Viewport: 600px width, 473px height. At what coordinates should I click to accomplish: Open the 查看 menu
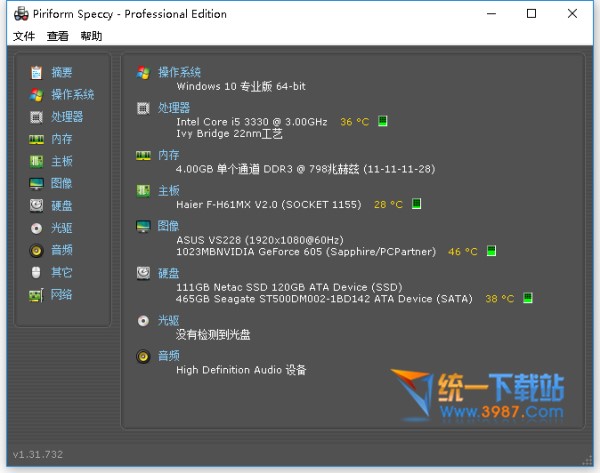58,36
